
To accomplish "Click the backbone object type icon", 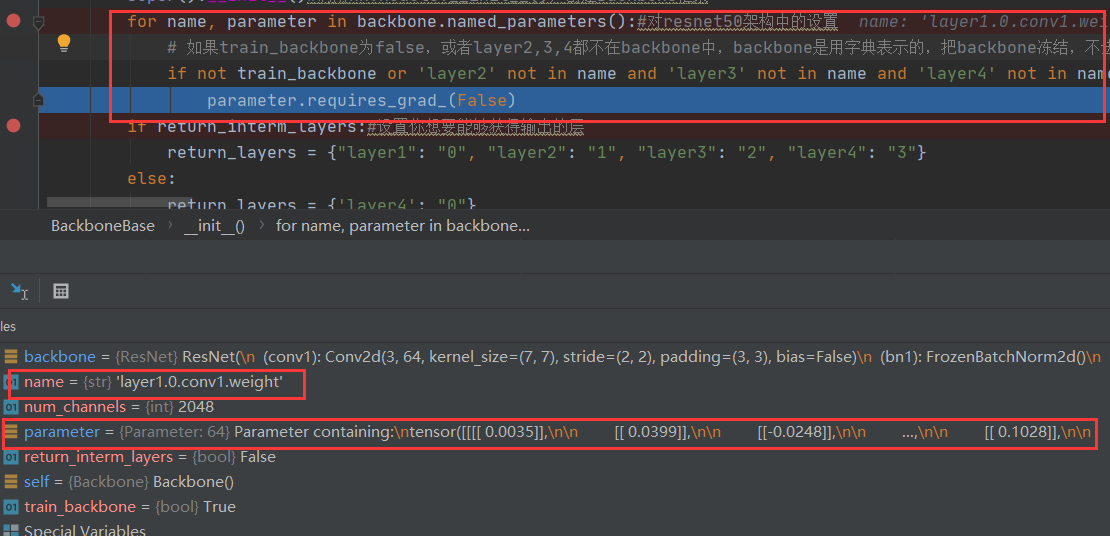I will pos(11,357).
